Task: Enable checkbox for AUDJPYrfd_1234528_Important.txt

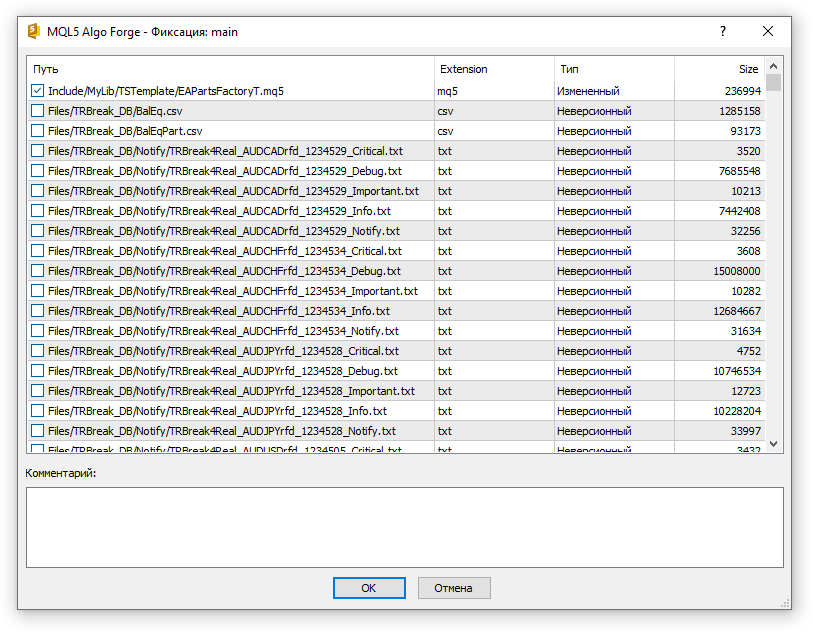Action: tap(37, 391)
